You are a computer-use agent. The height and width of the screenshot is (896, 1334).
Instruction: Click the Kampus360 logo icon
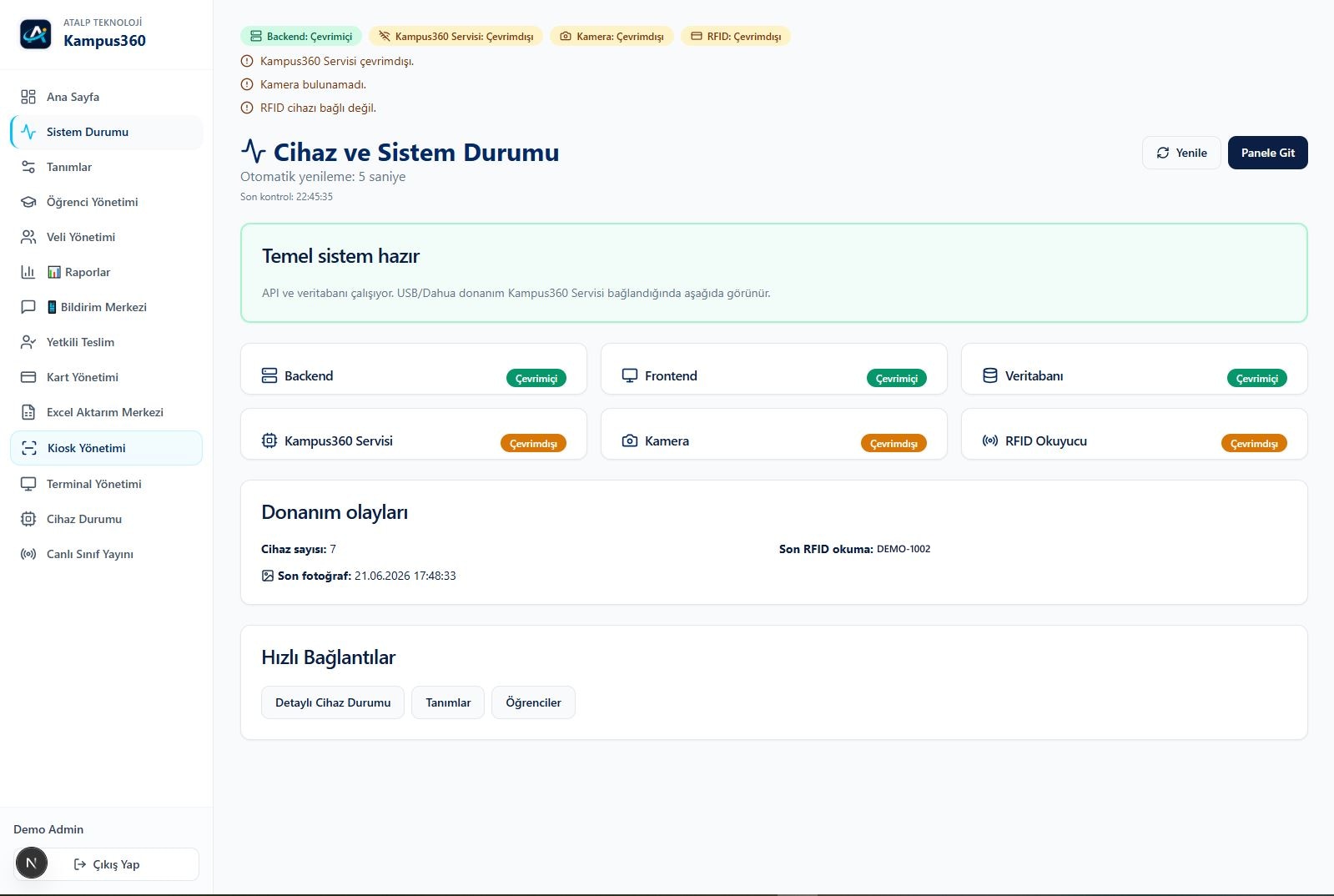(x=35, y=33)
